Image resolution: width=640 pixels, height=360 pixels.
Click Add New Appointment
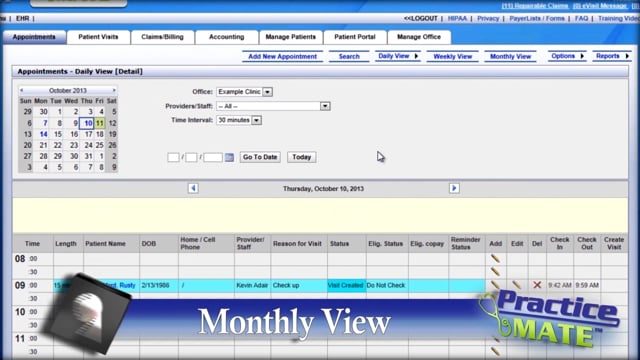(x=282, y=56)
